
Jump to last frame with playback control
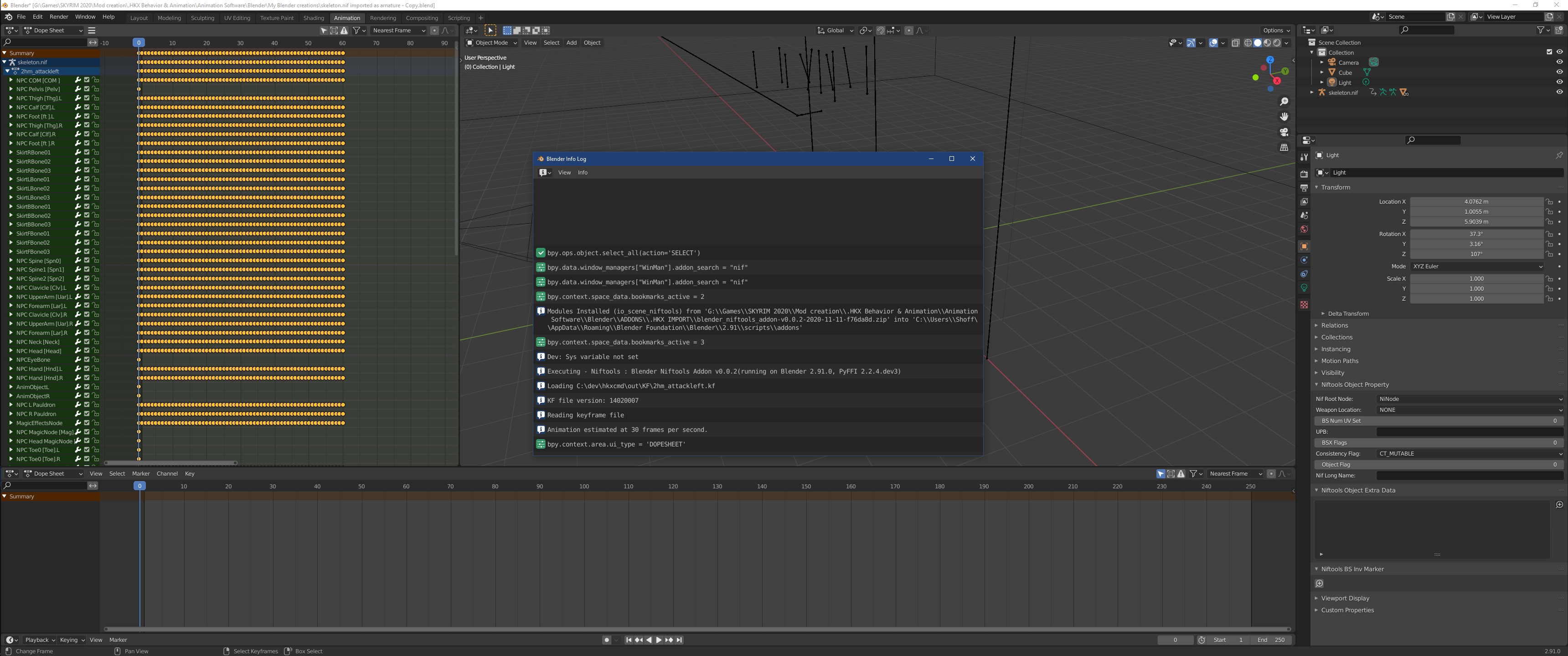(678, 640)
